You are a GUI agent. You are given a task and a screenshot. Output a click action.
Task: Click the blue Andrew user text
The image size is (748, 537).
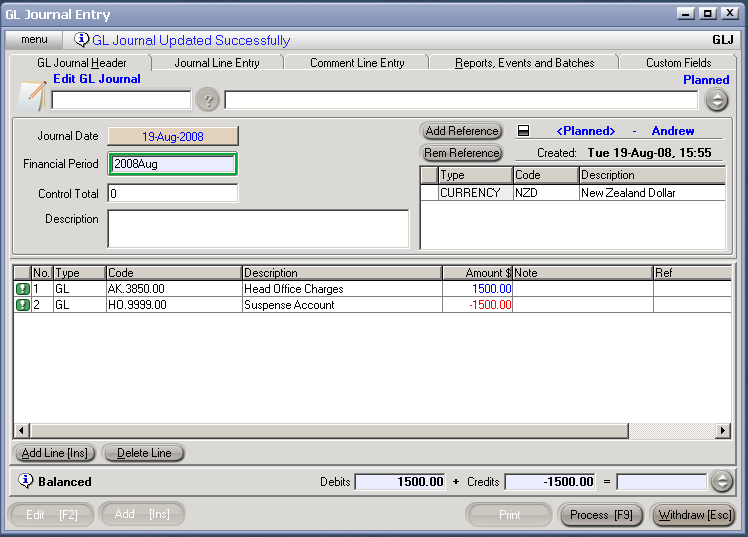pos(673,131)
